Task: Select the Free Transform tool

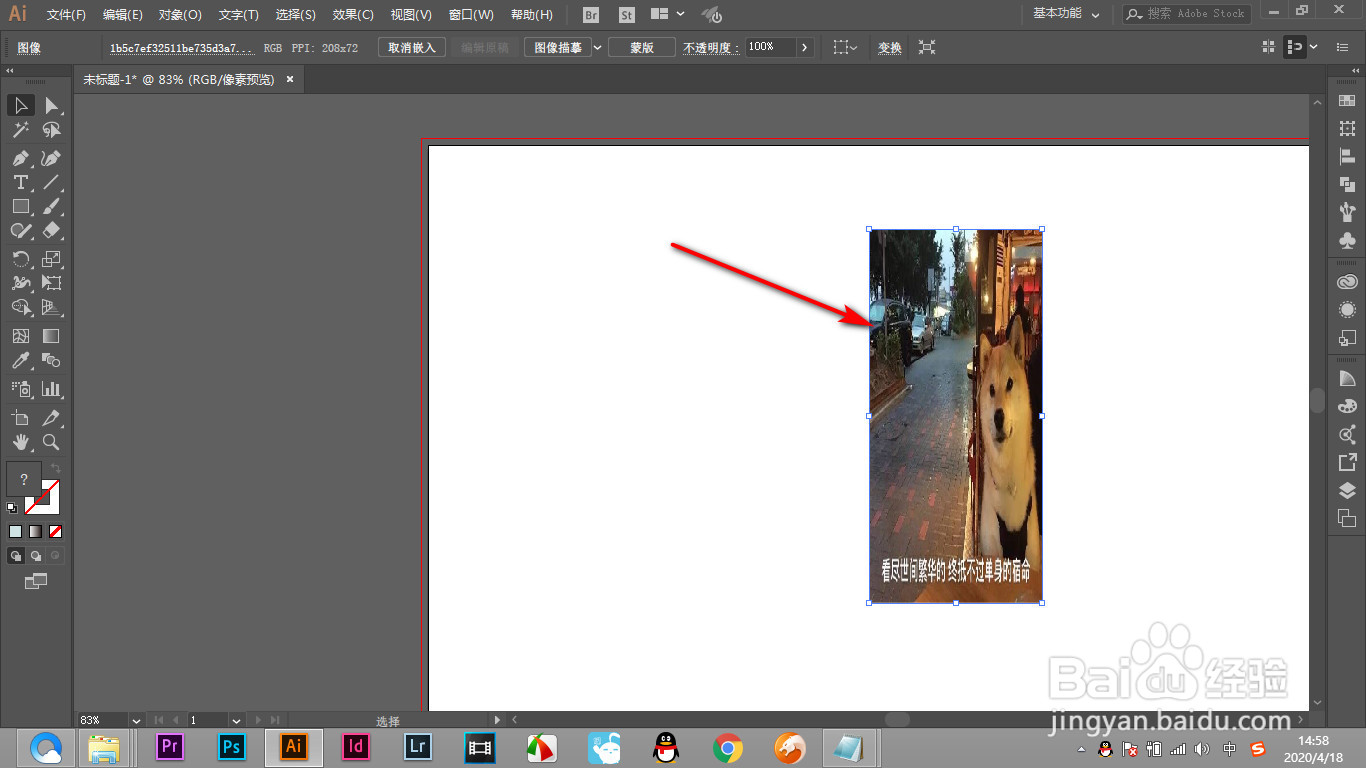Action: (x=51, y=283)
